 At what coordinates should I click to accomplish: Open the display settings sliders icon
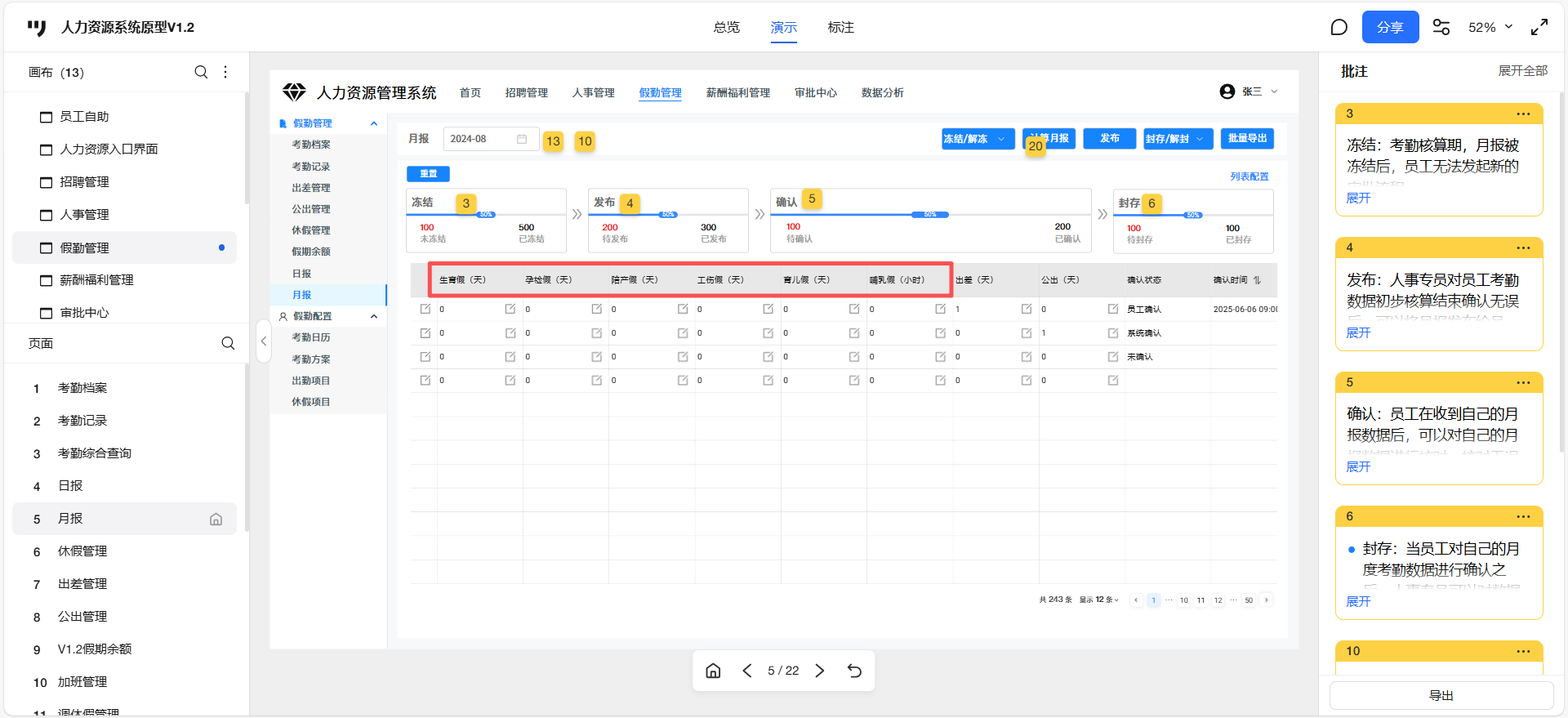pyautogui.click(x=1441, y=28)
